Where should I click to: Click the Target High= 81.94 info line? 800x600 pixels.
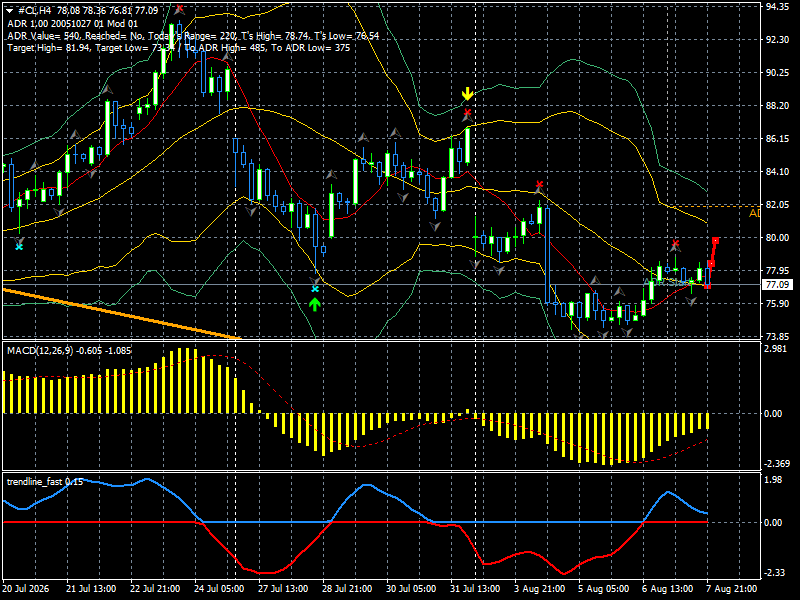pyautogui.click(x=179, y=48)
